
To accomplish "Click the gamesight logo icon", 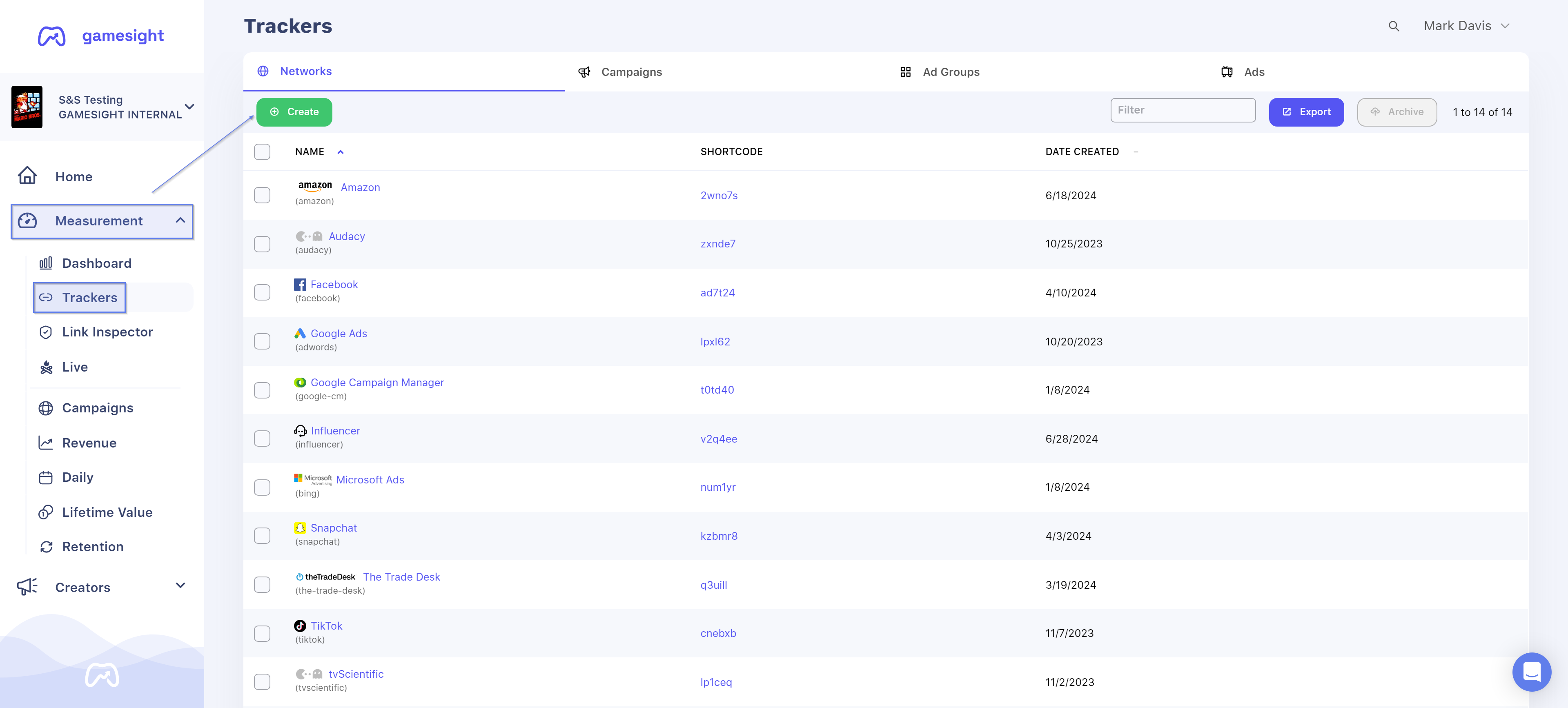I will tap(52, 36).
